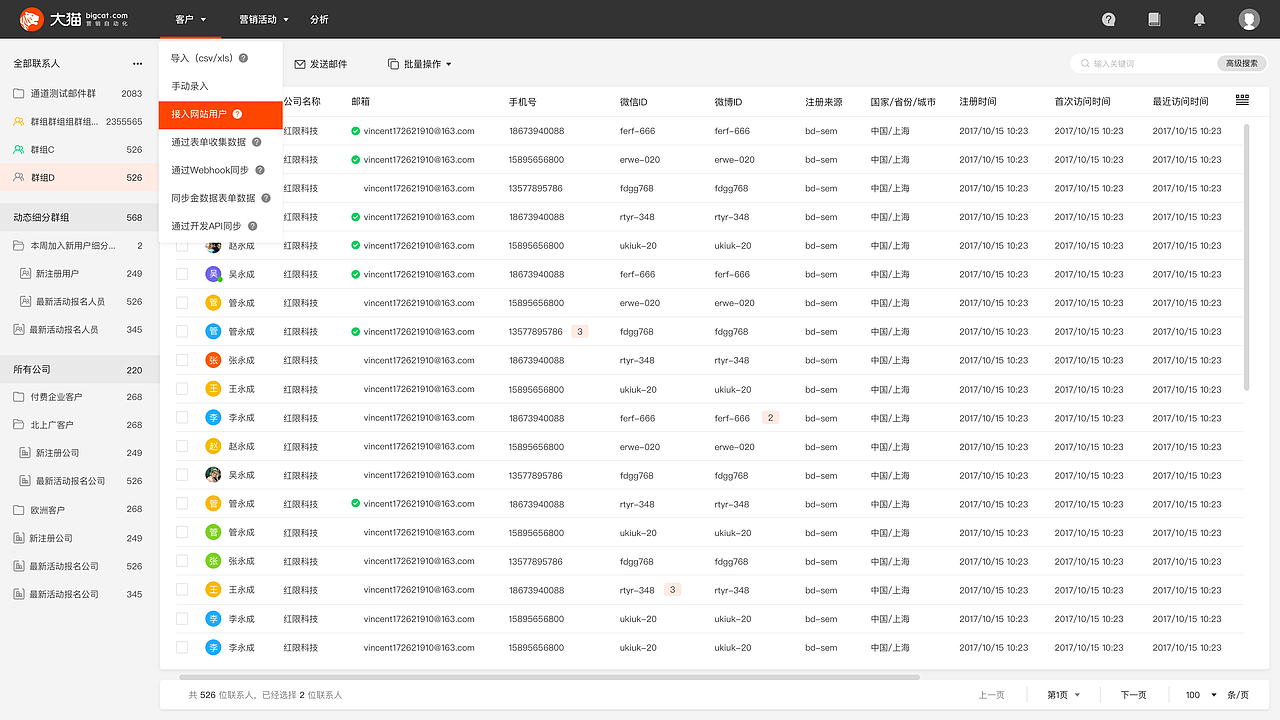Check the 管永成 row with green avatar
This screenshot has width=1280, height=720.
182,533
